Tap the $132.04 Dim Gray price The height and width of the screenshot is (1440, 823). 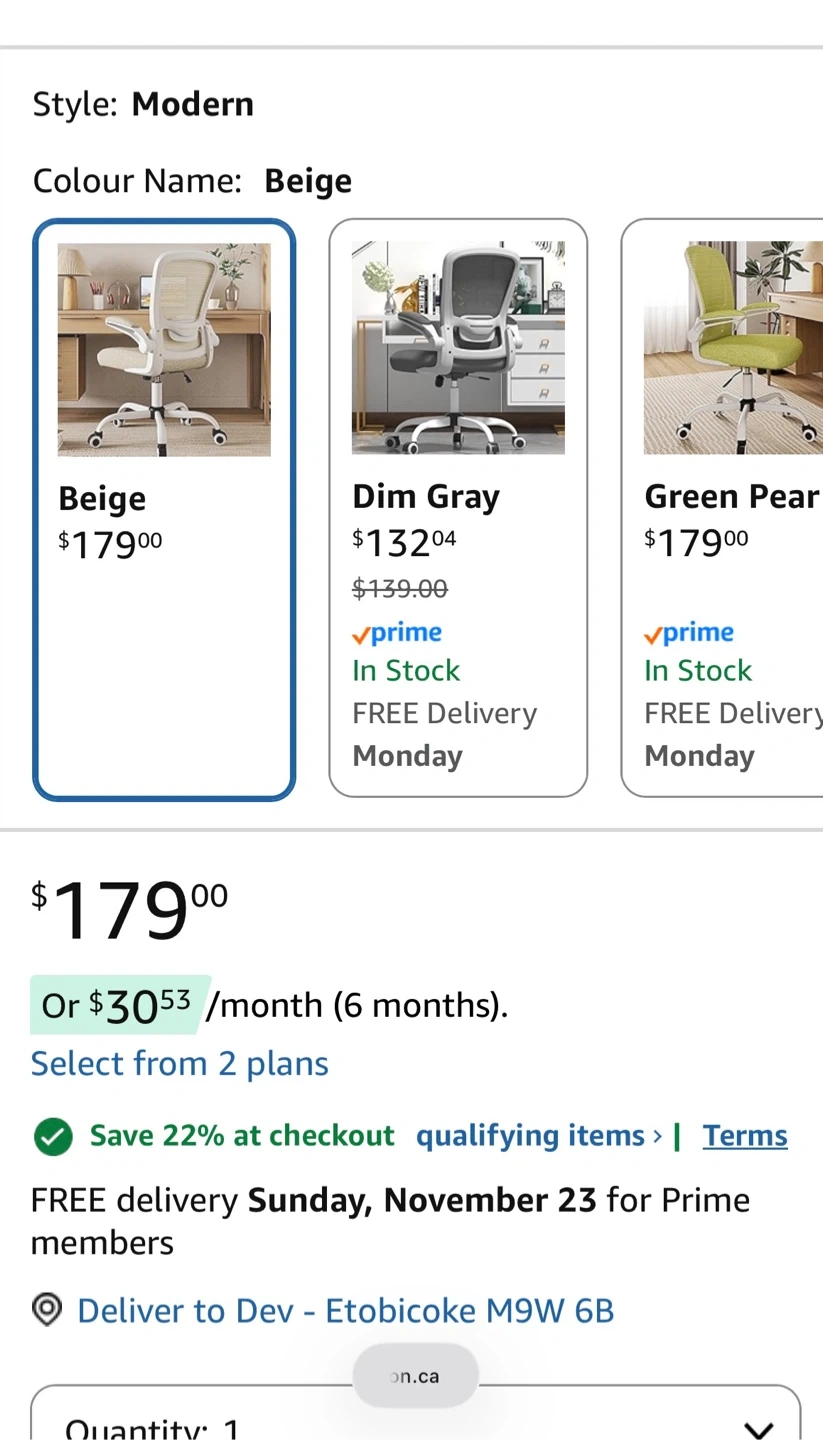(x=404, y=543)
